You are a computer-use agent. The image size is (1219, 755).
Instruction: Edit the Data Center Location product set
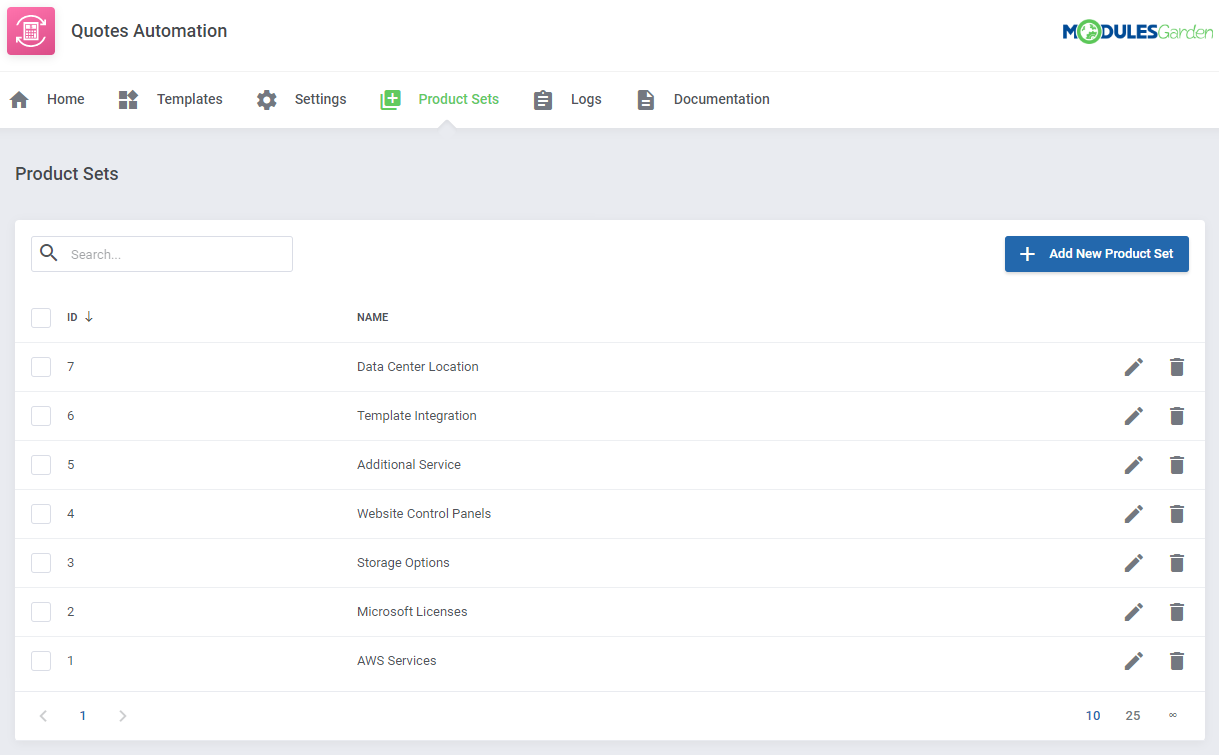pyautogui.click(x=1133, y=367)
